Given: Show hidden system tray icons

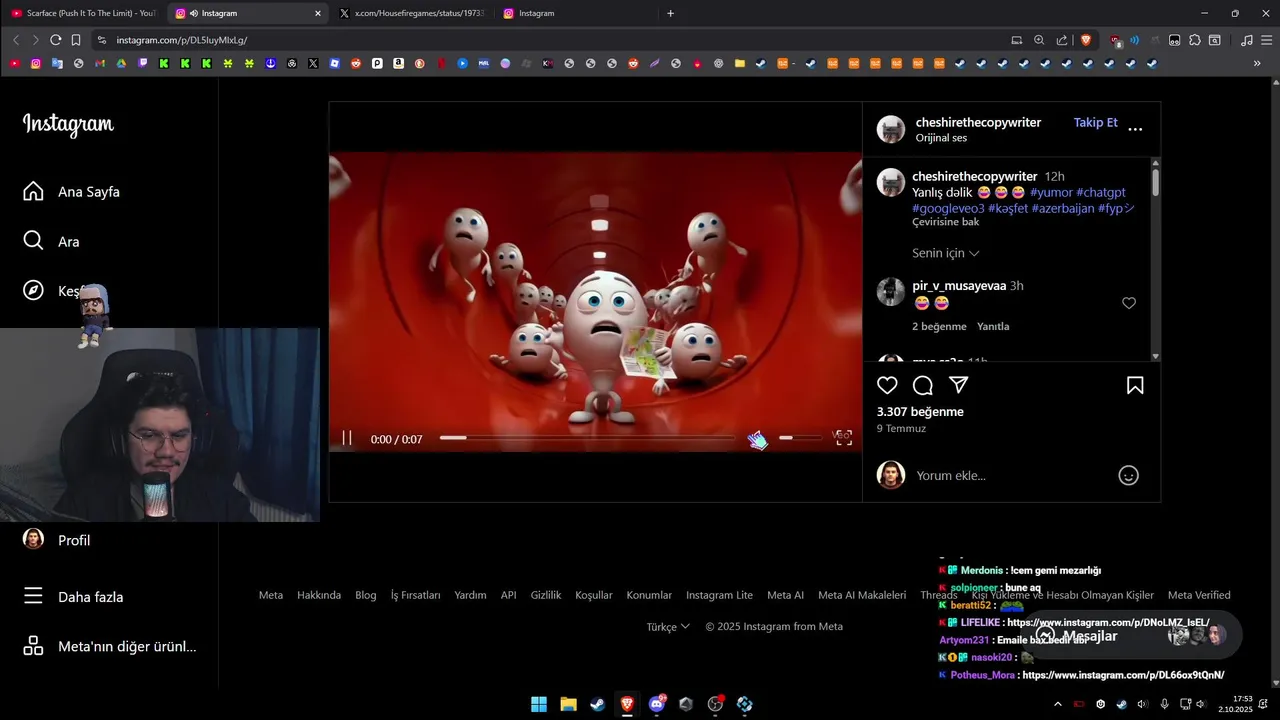Looking at the screenshot, I should (1058, 704).
